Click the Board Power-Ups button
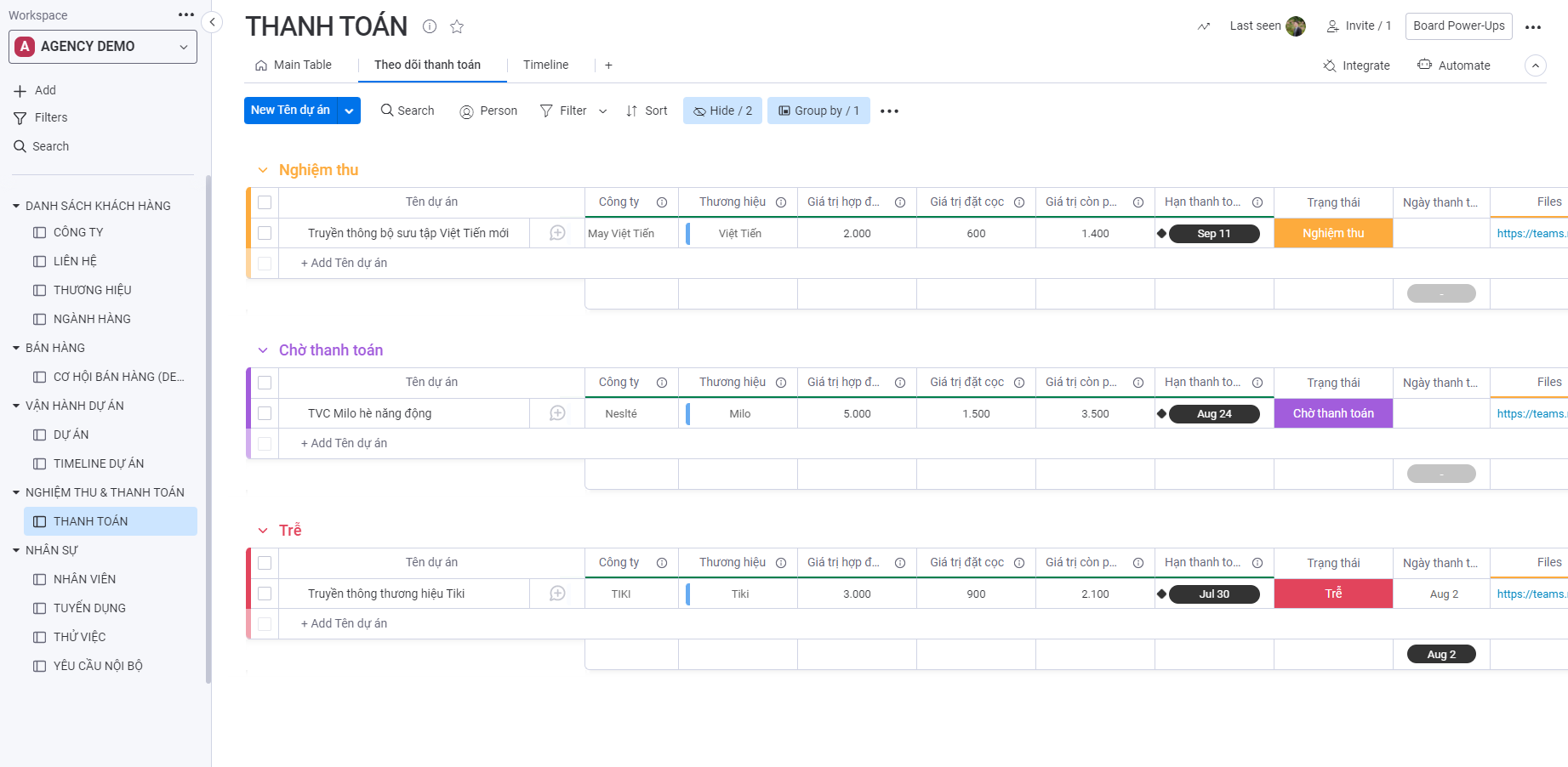The width and height of the screenshot is (1568, 767). coord(1458,26)
